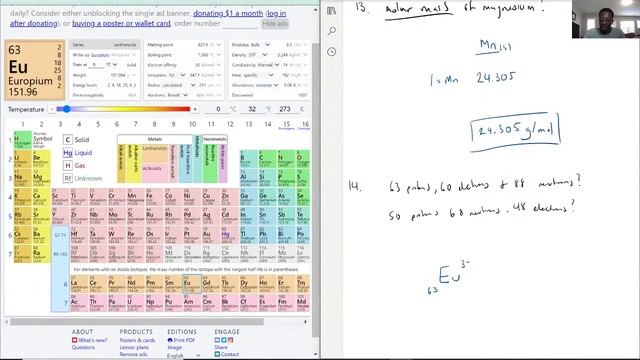Click the Contact envelope icon
Image resolution: width=640 pixels, height=360 pixels.
(x=217, y=354)
